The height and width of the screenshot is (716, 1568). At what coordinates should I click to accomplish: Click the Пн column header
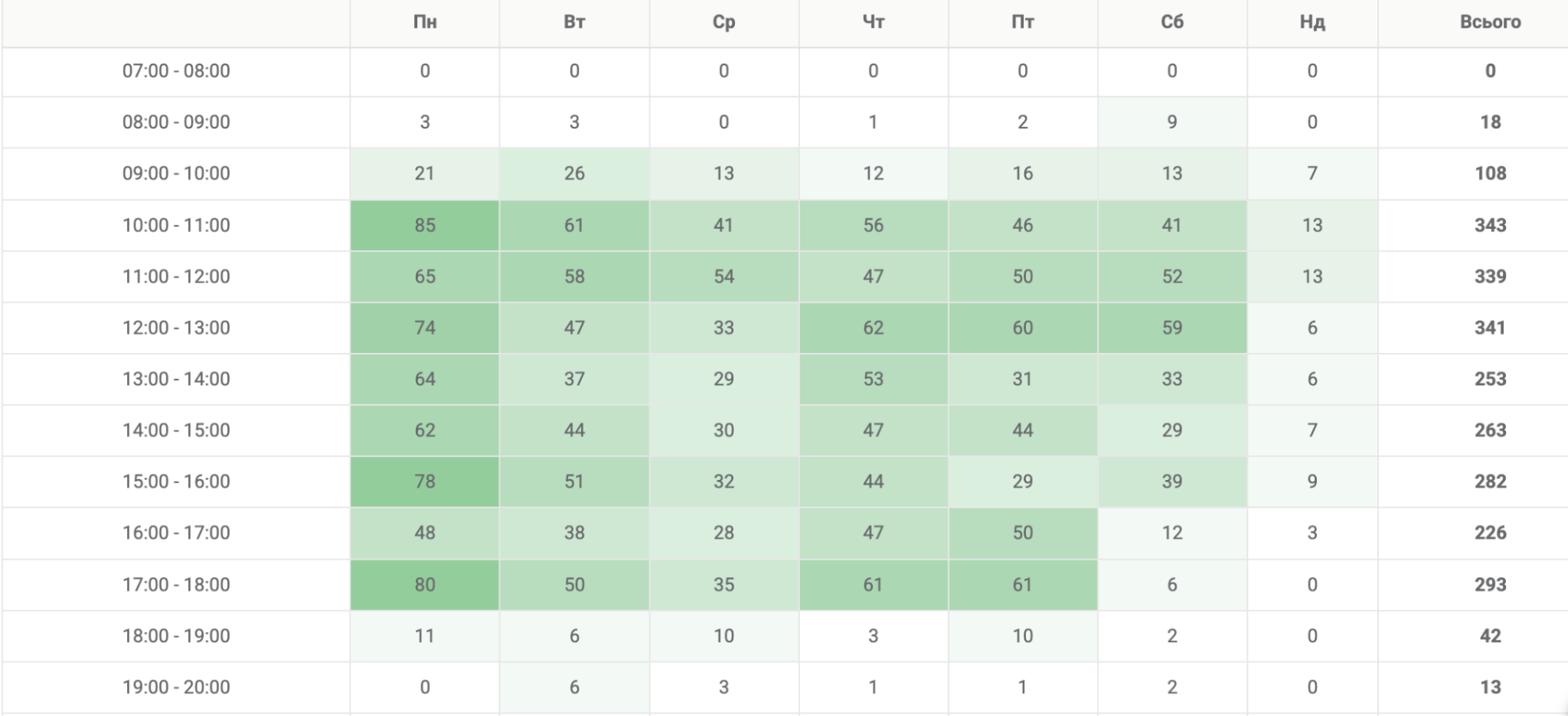(424, 22)
